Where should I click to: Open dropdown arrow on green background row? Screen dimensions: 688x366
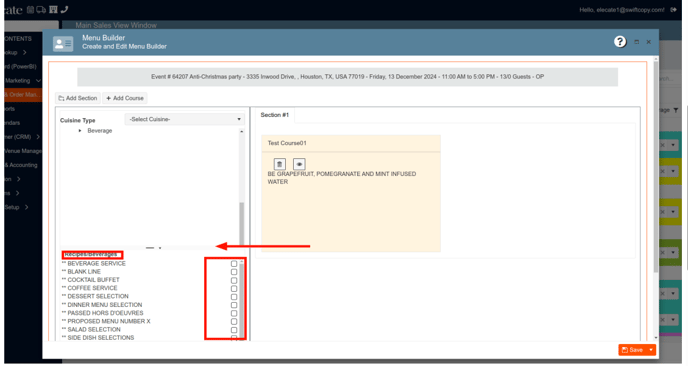[673, 252]
